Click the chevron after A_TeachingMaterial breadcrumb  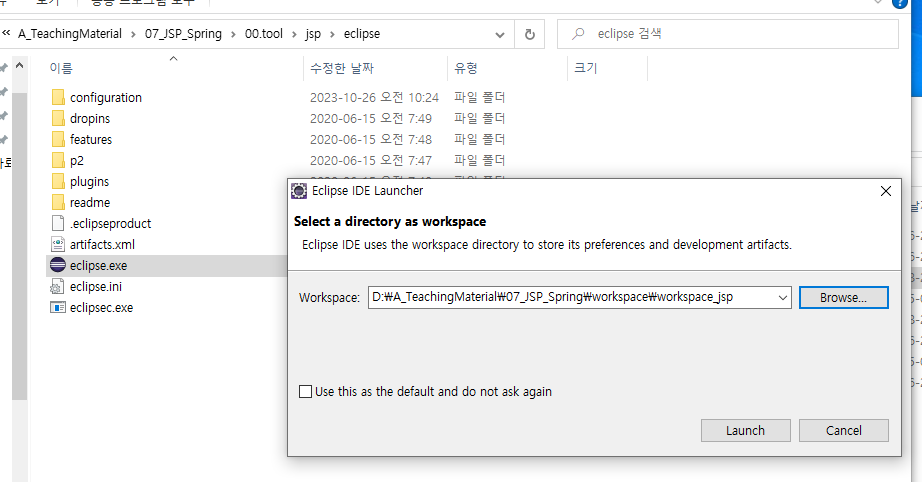point(133,34)
